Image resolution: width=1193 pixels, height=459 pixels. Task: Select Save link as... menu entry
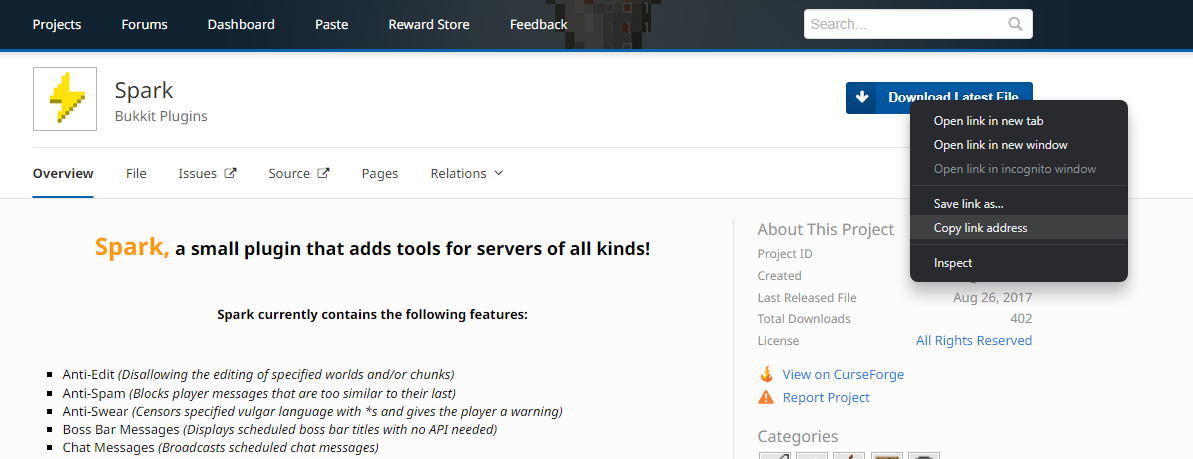(968, 203)
